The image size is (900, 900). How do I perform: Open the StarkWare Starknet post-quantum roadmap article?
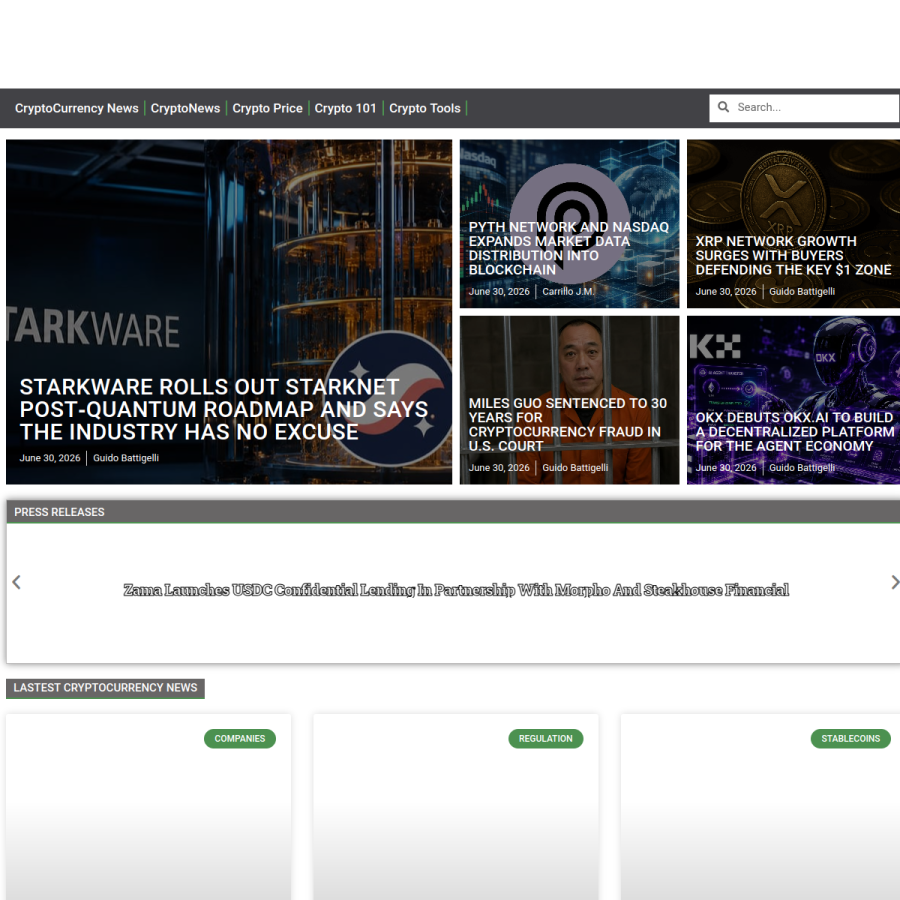tap(223, 409)
